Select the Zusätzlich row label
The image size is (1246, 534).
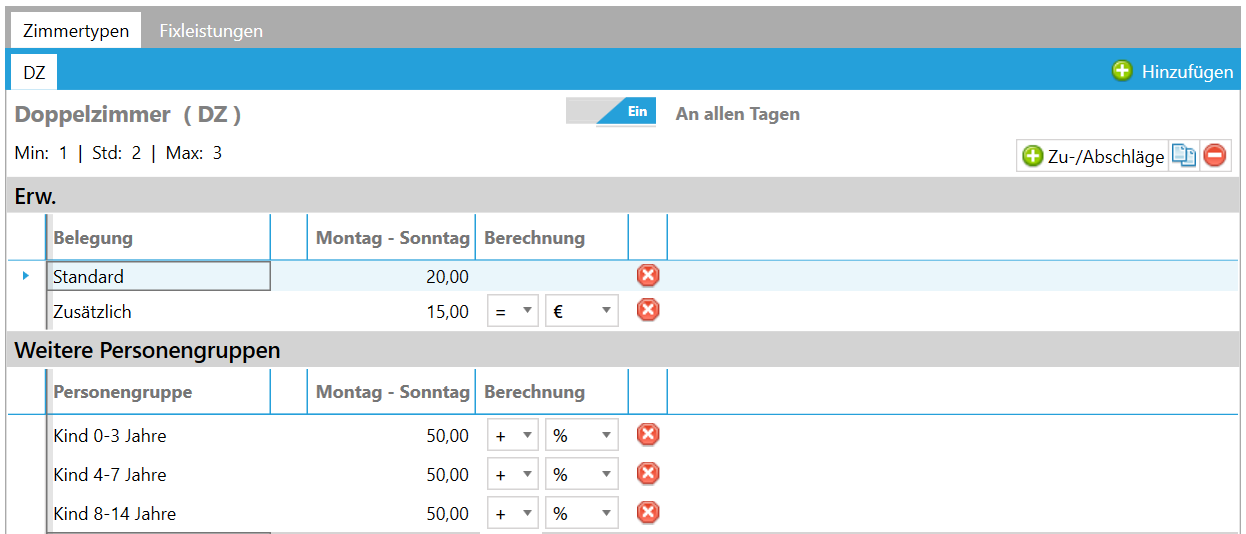click(x=92, y=311)
